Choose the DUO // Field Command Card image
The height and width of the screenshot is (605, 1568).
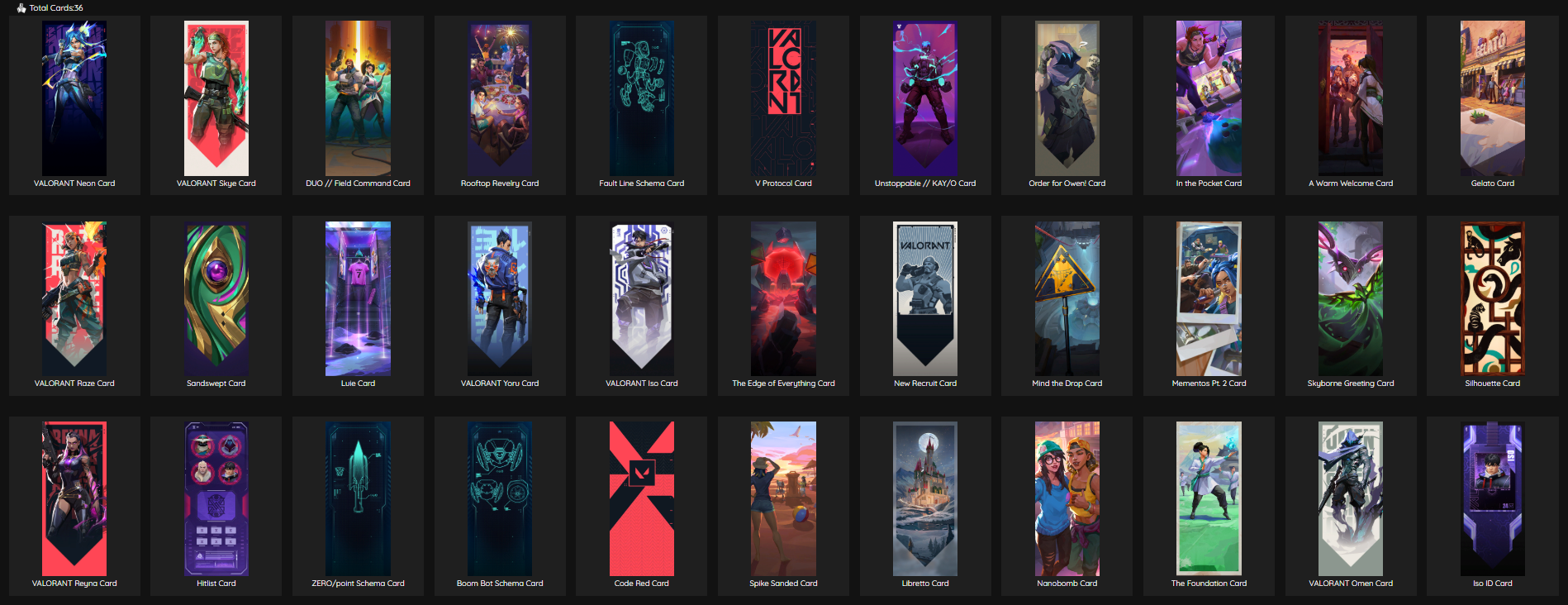358,98
